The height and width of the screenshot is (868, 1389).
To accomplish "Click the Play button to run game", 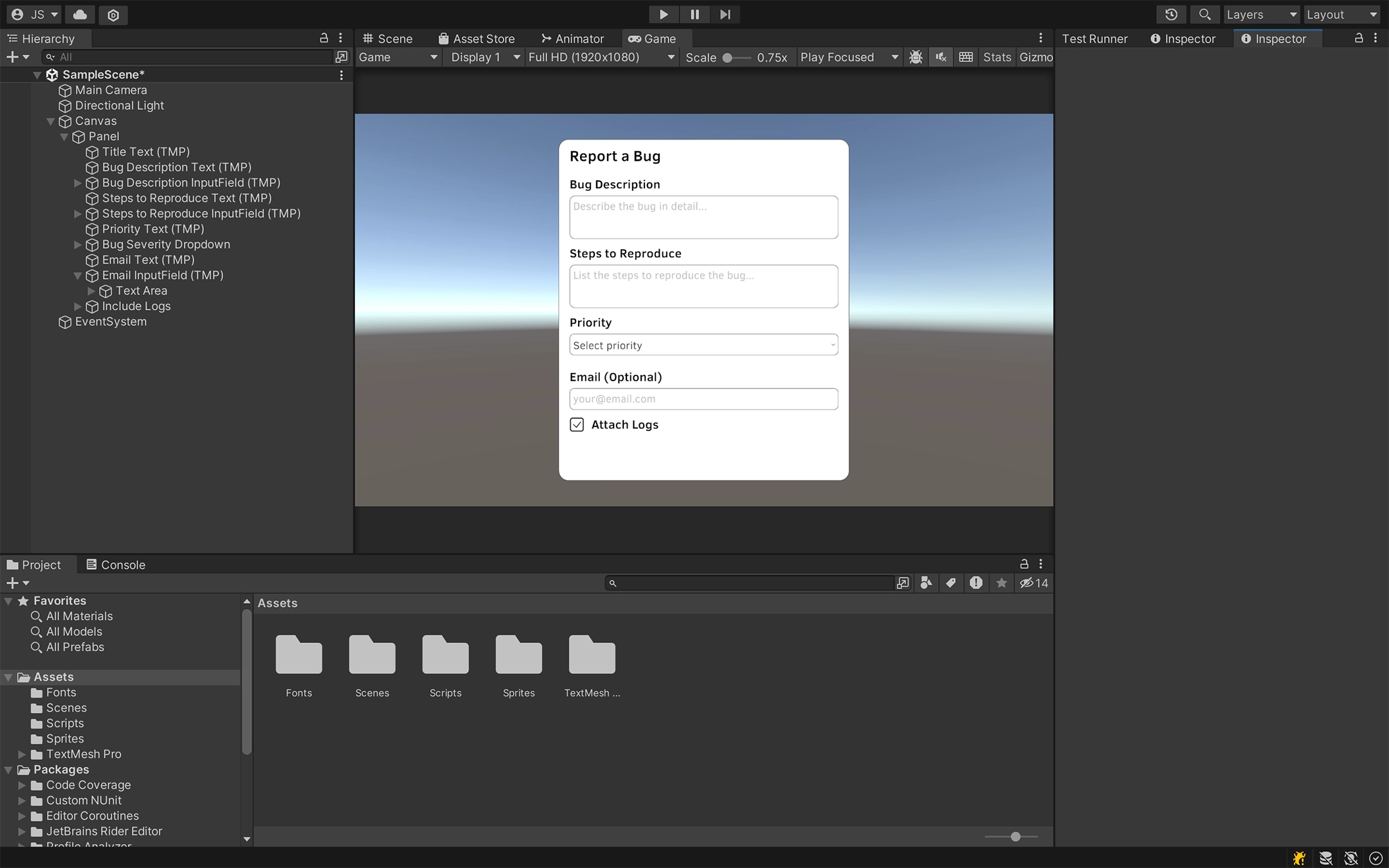I will coord(663,14).
